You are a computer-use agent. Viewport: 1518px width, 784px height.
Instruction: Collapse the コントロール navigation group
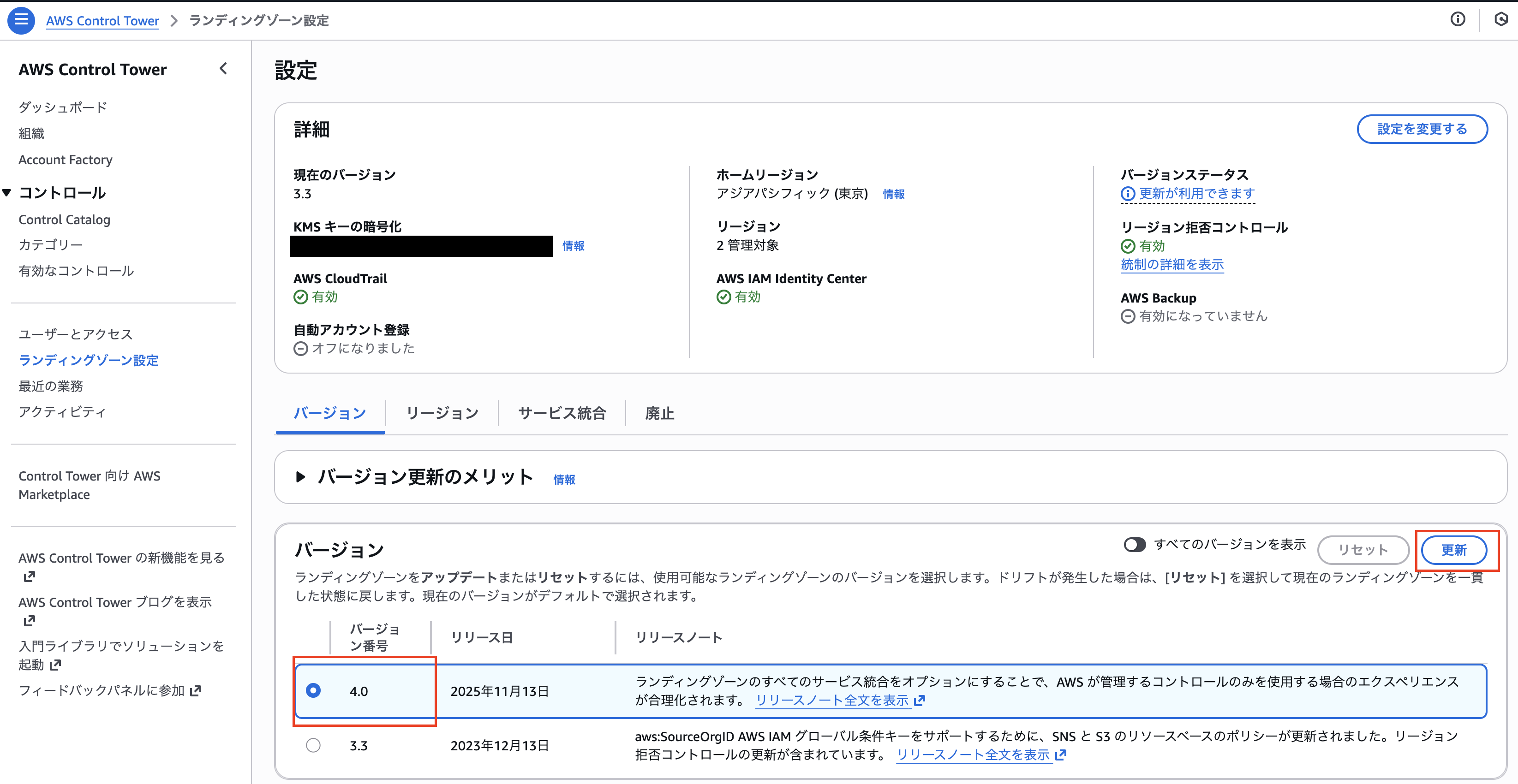pos(7,193)
